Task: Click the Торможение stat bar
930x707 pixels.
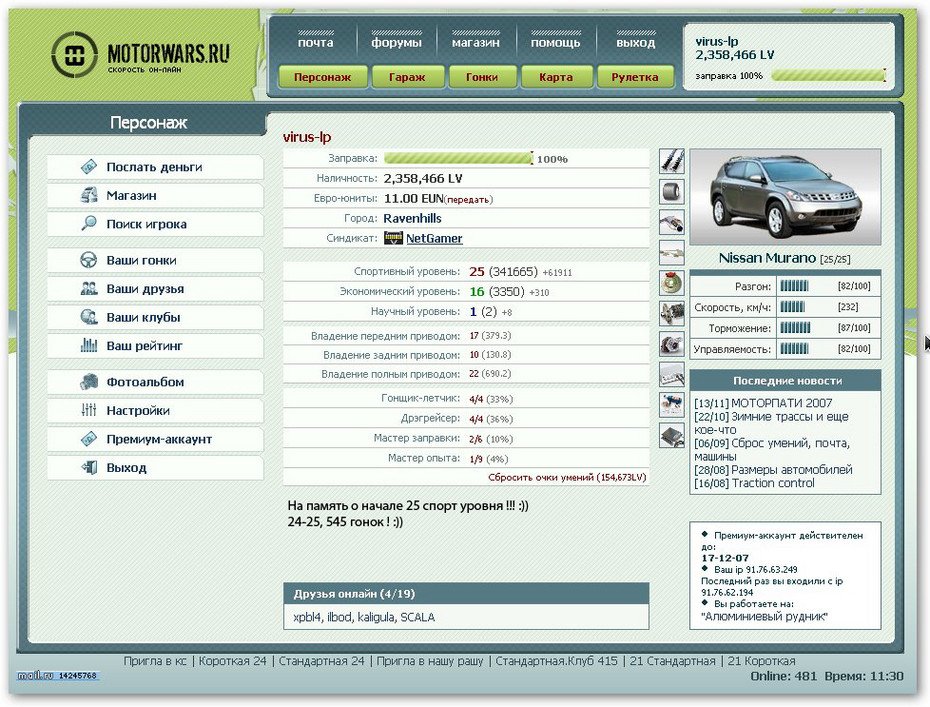Action: click(x=795, y=327)
